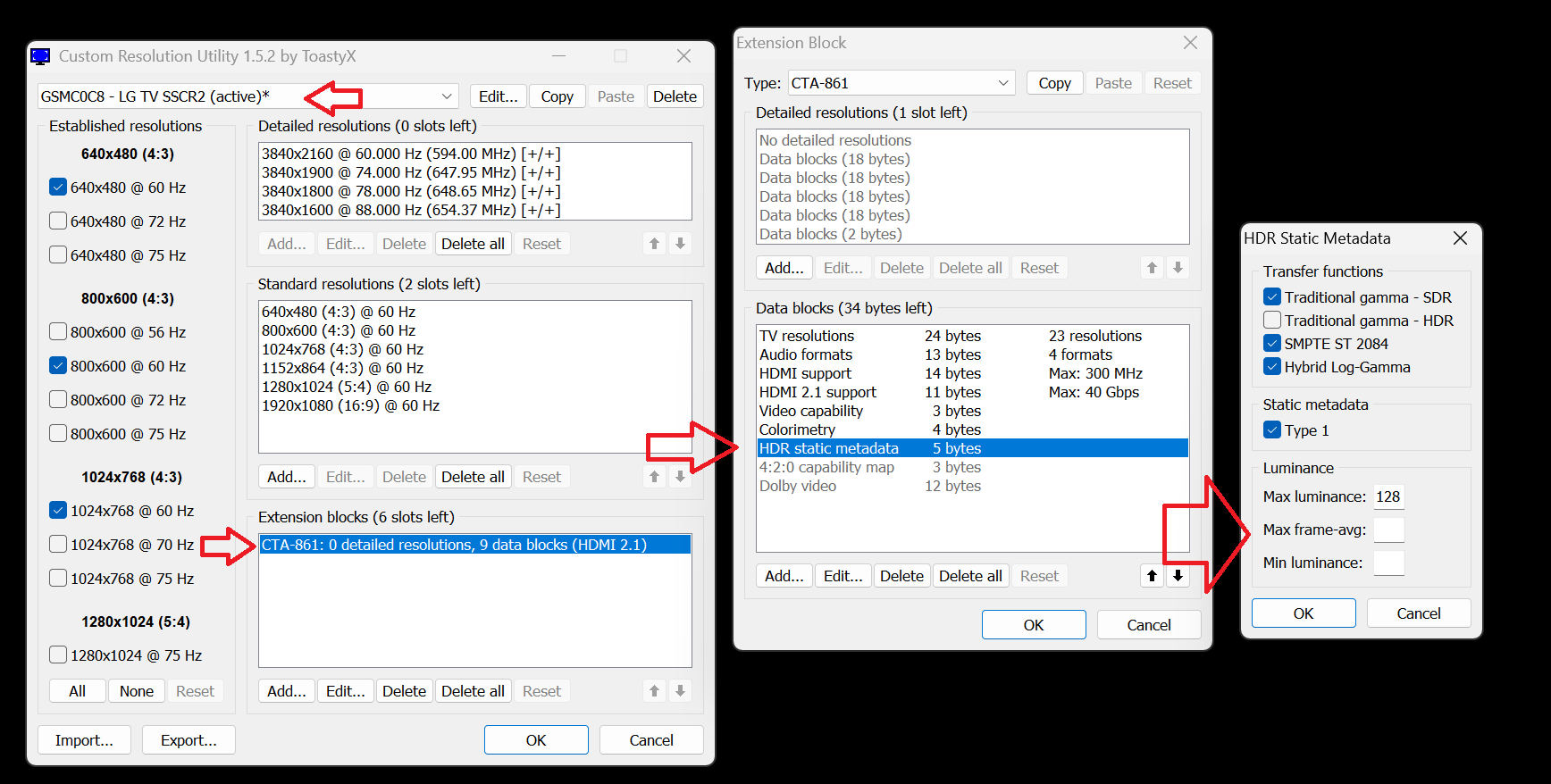Select Colorimetry data block row
This screenshot has height=784, width=1551.
pyautogui.click(x=972, y=430)
